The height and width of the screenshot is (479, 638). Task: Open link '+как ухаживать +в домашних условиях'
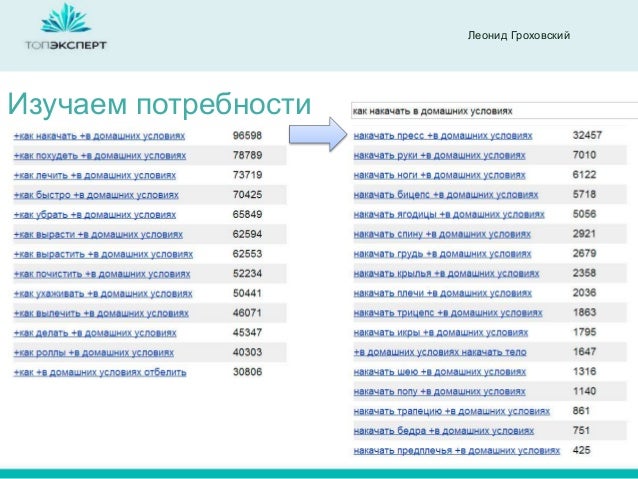point(103,293)
